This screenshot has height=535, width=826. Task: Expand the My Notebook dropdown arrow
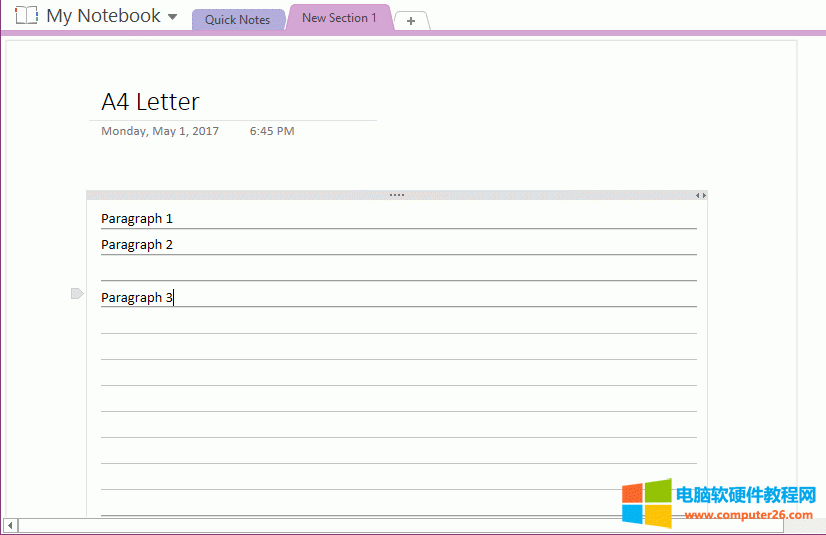173,17
